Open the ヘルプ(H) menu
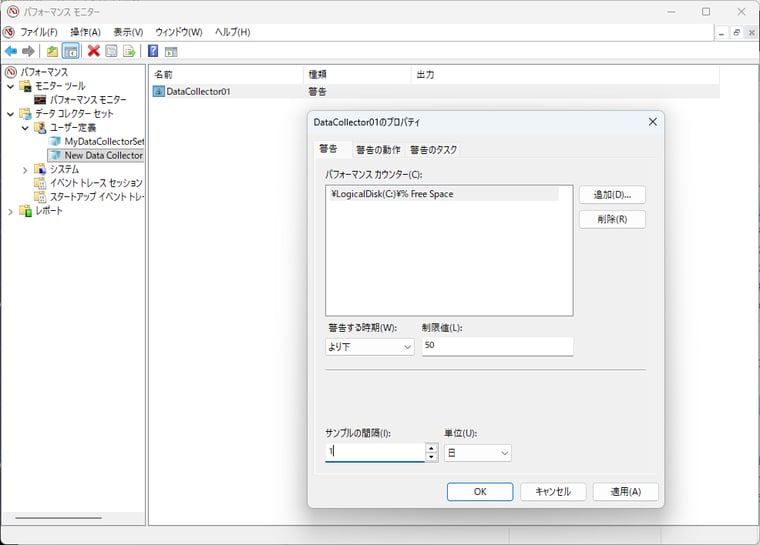 click(x=233, y=32)
